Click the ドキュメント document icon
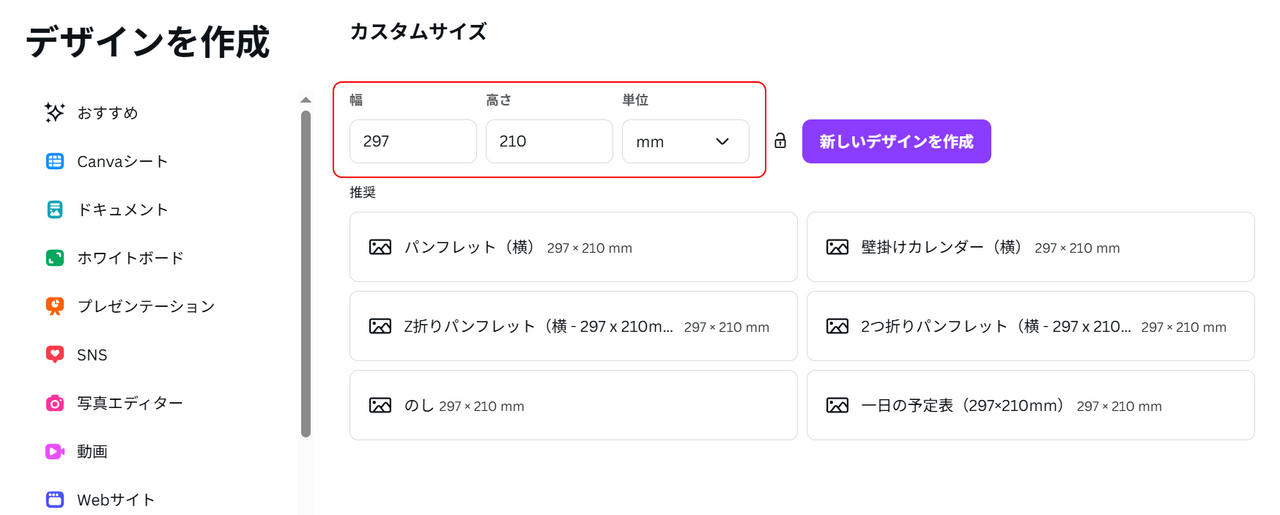Image resolution: width=1280 pixels, height=515 pixels. [55, 209]
